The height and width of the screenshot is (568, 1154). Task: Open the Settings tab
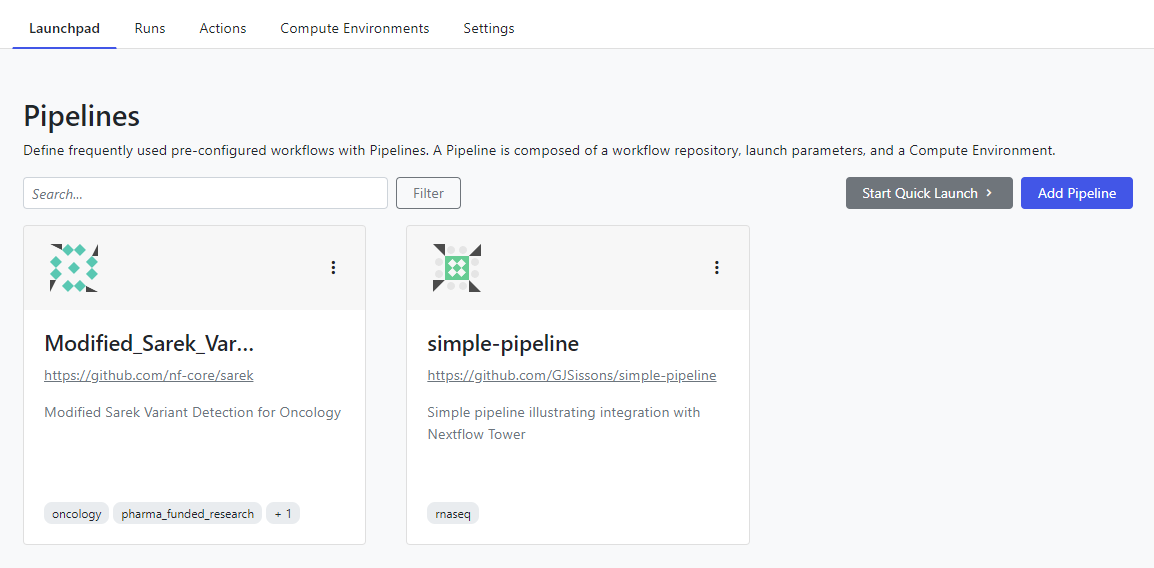pyautogui.click(x=489, y=28)
